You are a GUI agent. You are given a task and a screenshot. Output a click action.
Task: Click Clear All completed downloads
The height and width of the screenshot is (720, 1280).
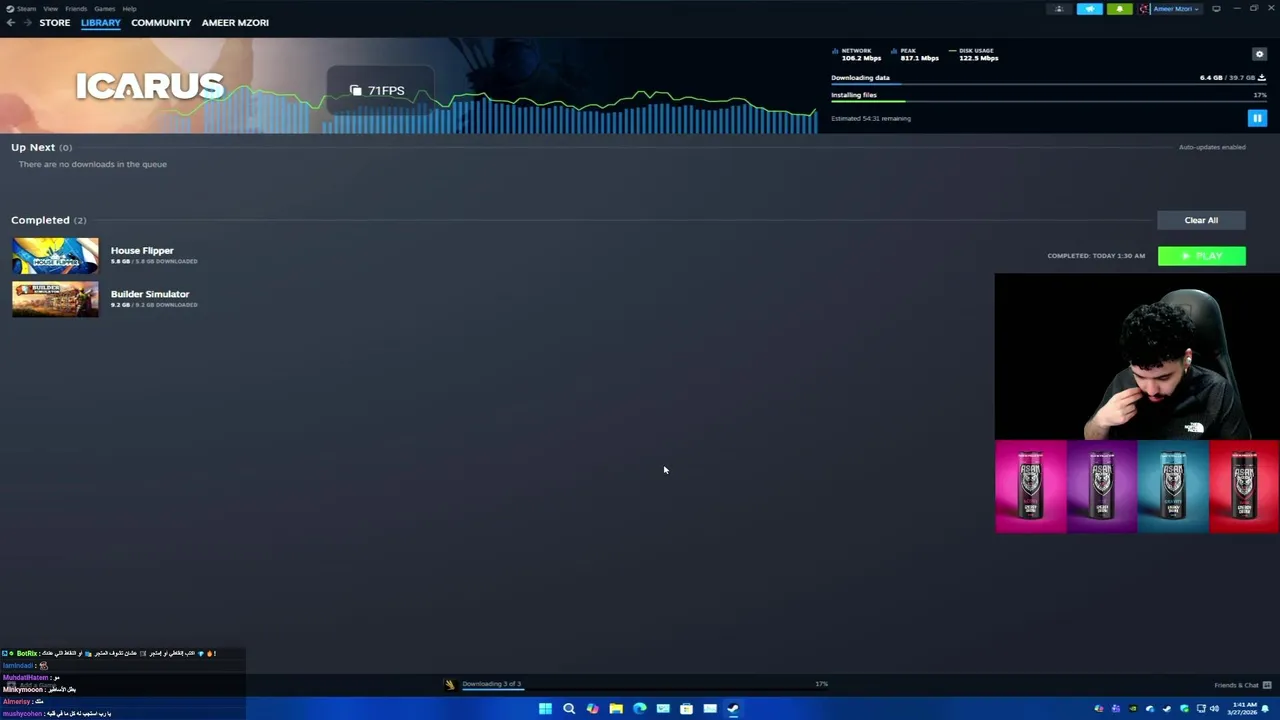[1201, 220]
